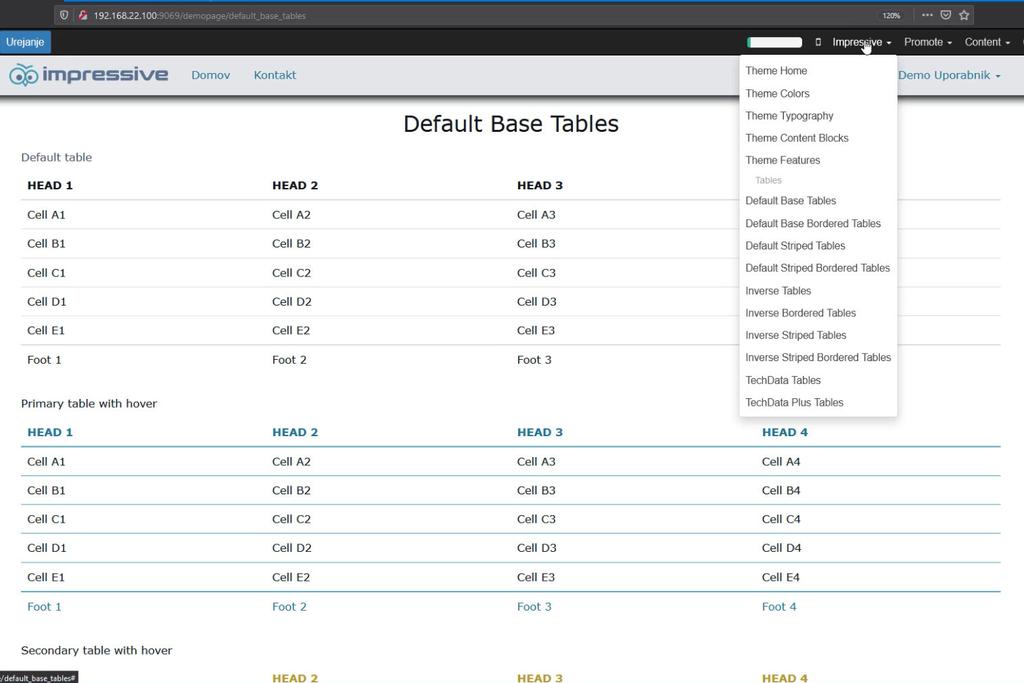The image size is (1024, 683).
Task: Click the Default Base Tables page heading
Action: tap(511, 123)
